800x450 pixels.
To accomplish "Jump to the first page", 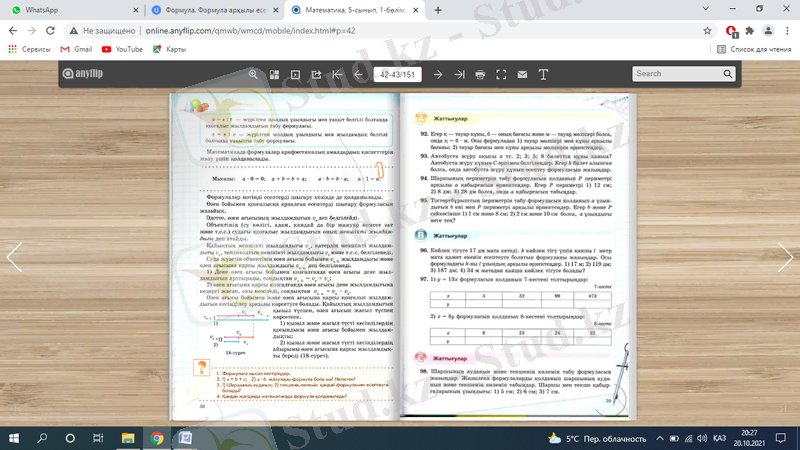I will (x=337, y=74).
